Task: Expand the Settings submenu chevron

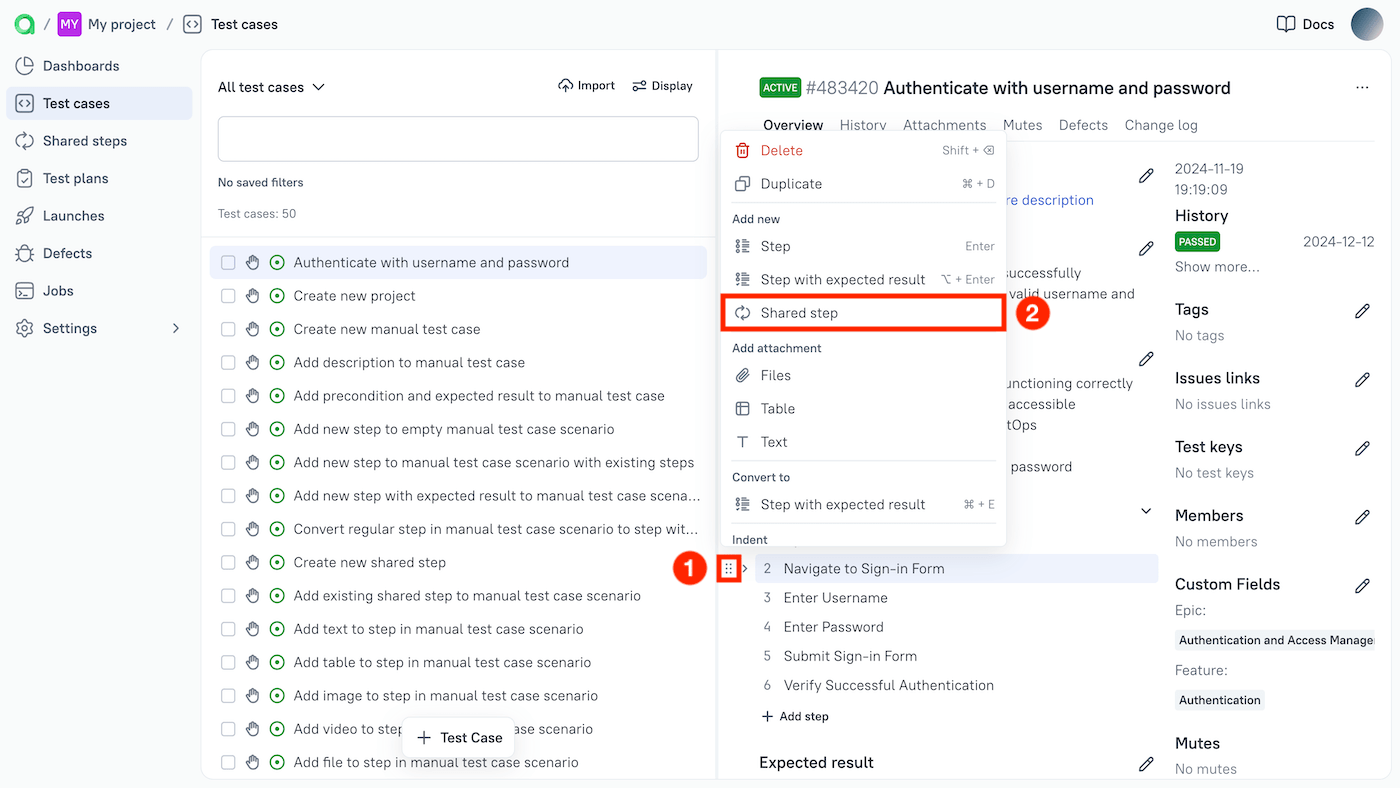Action: (x=176, y=327)
